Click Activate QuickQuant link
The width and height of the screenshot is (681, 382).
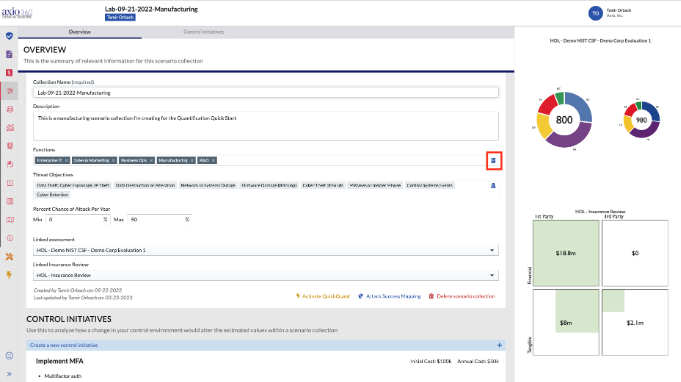[x=323, y=296]
